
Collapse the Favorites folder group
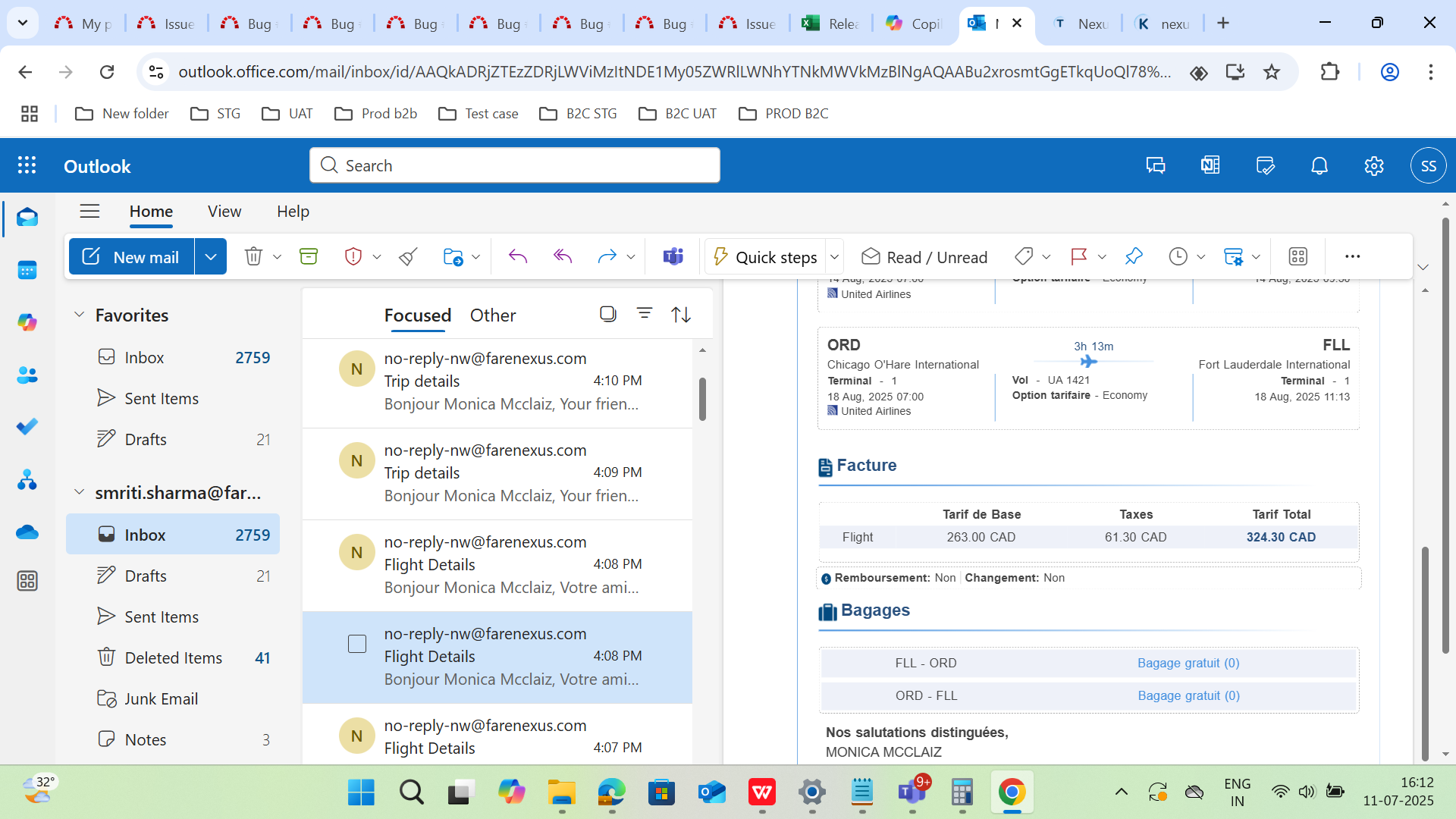[79, 314]
